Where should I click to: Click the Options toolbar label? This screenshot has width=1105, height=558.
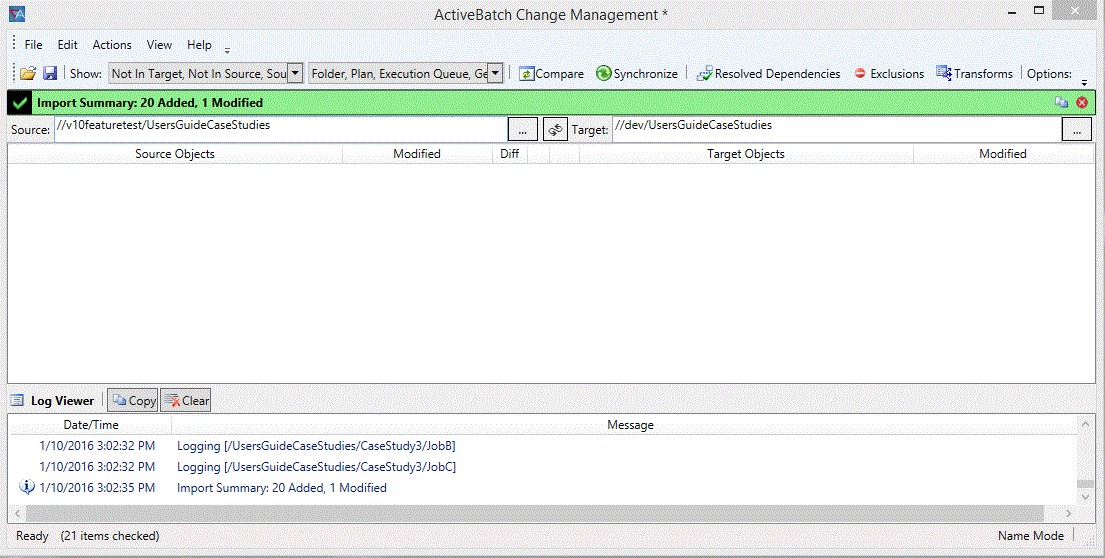1049,73
